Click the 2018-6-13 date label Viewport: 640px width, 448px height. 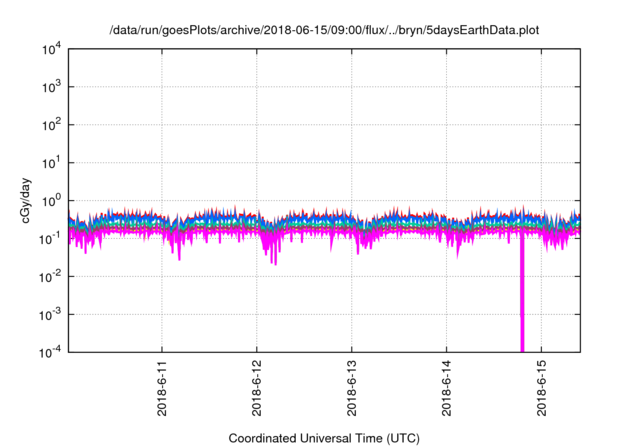pos(352,388)
